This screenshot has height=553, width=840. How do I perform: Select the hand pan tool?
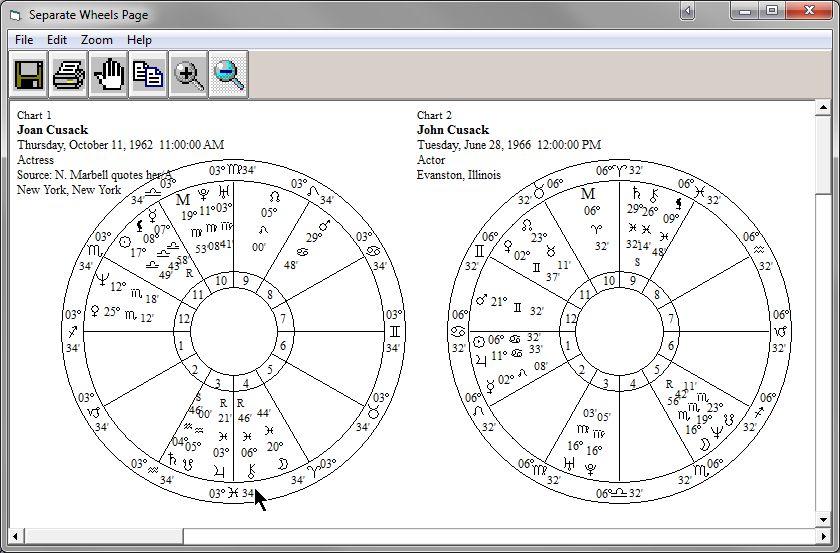pyautogui.click(x=108, y=75)
